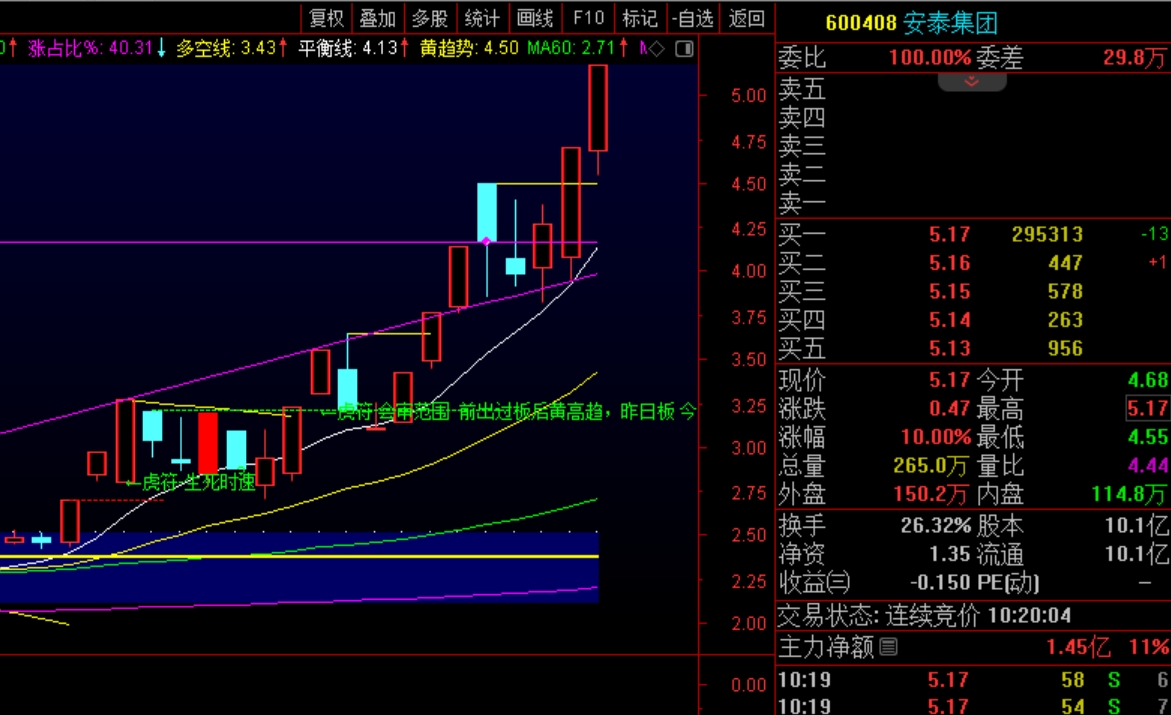The image size is (1171, 715).
Task: Click 买二 bid price 5.16
Action: click(949, 263)
